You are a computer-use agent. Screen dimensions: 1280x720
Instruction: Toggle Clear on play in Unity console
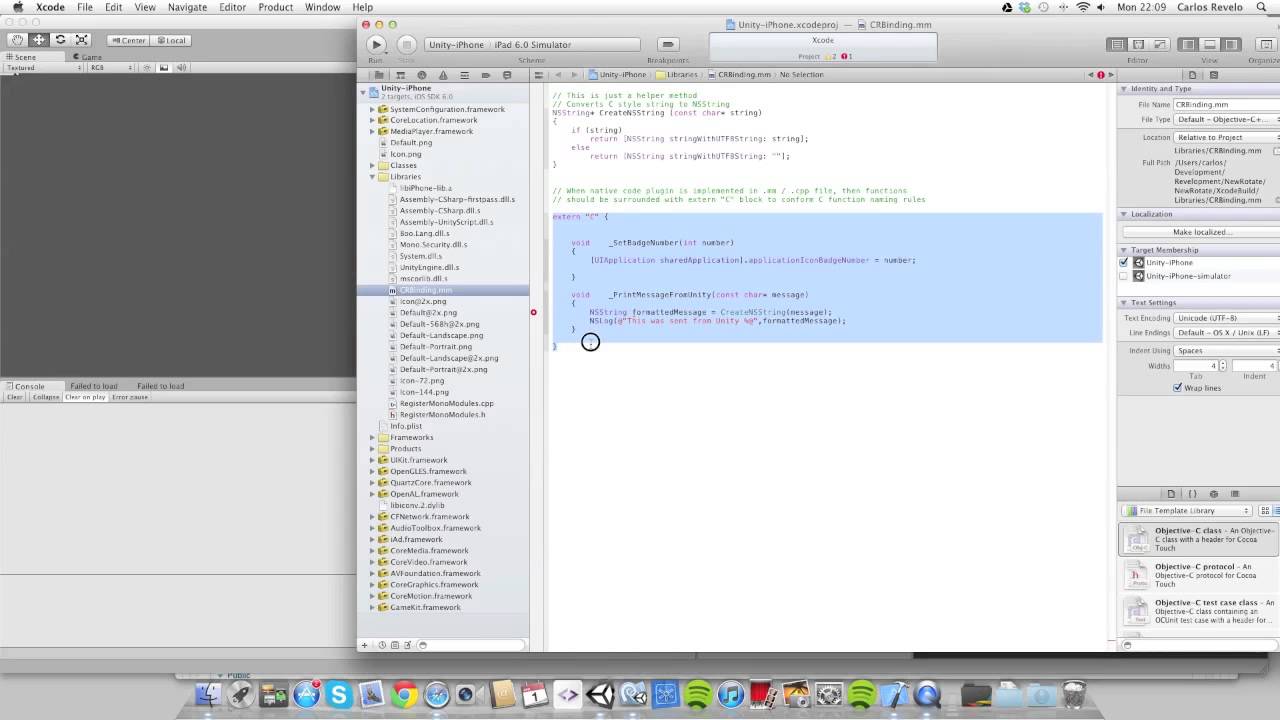(85, 397)
